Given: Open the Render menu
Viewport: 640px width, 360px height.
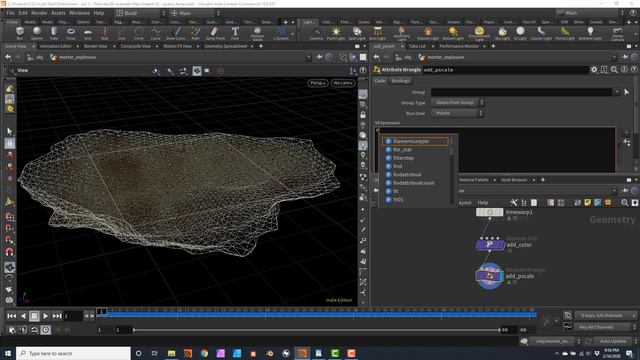Looking at the screenshot, I should tap(39, 13).
